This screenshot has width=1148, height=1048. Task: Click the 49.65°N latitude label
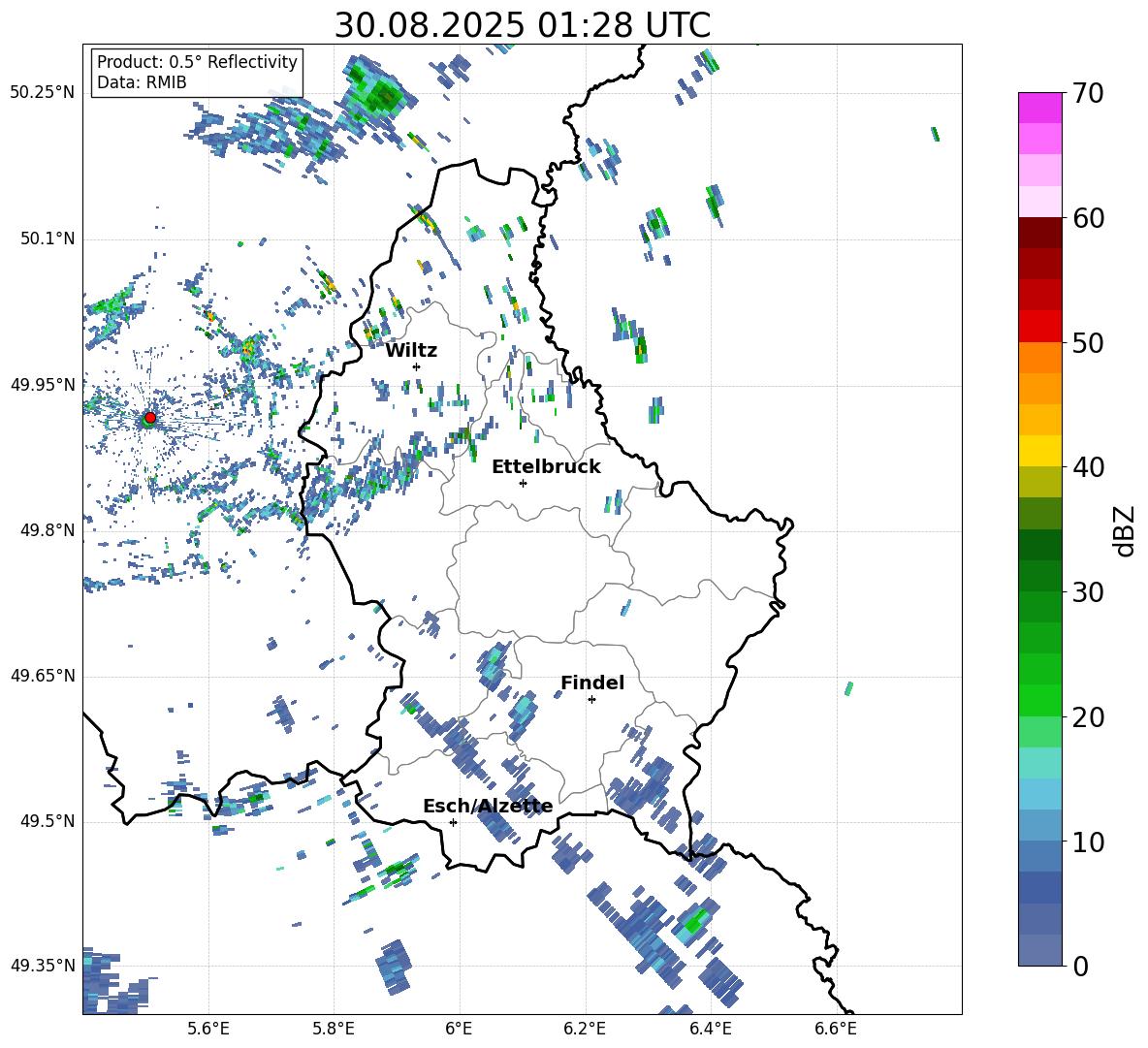43,675
